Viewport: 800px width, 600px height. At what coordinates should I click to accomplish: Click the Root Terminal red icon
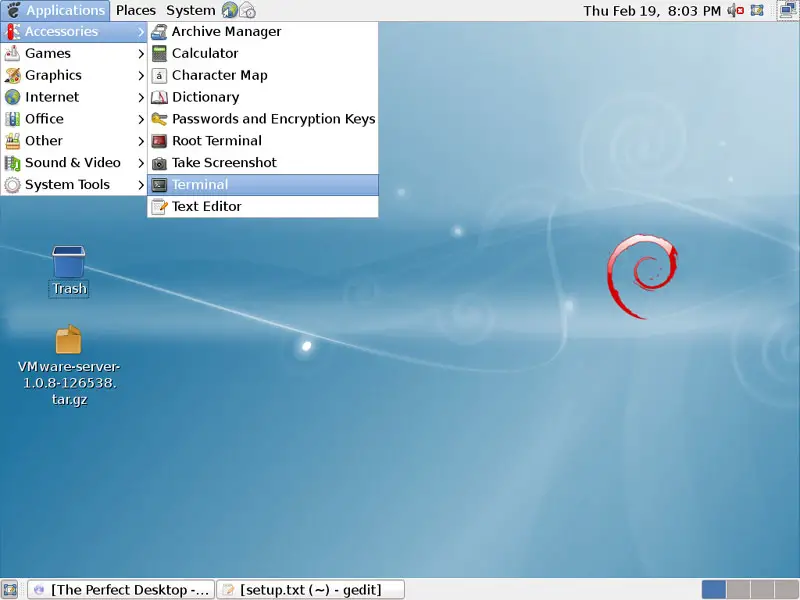(x=159, y=141)
